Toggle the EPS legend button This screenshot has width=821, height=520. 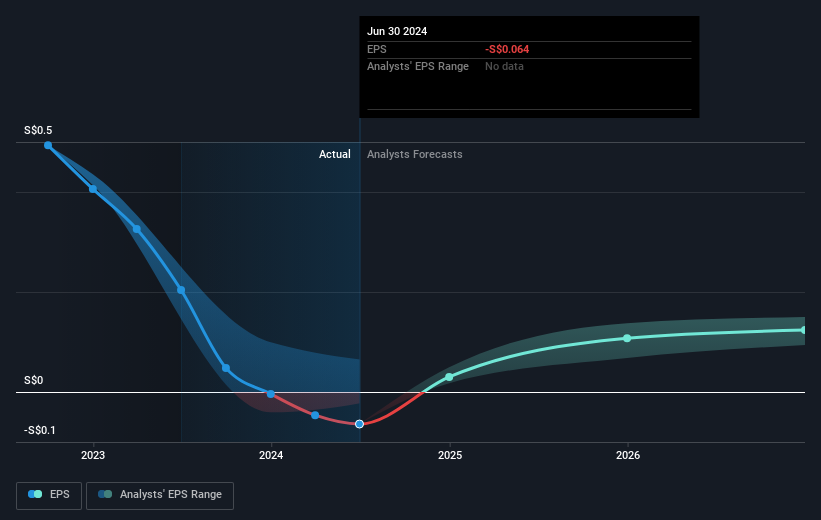(x=49, y=495)
